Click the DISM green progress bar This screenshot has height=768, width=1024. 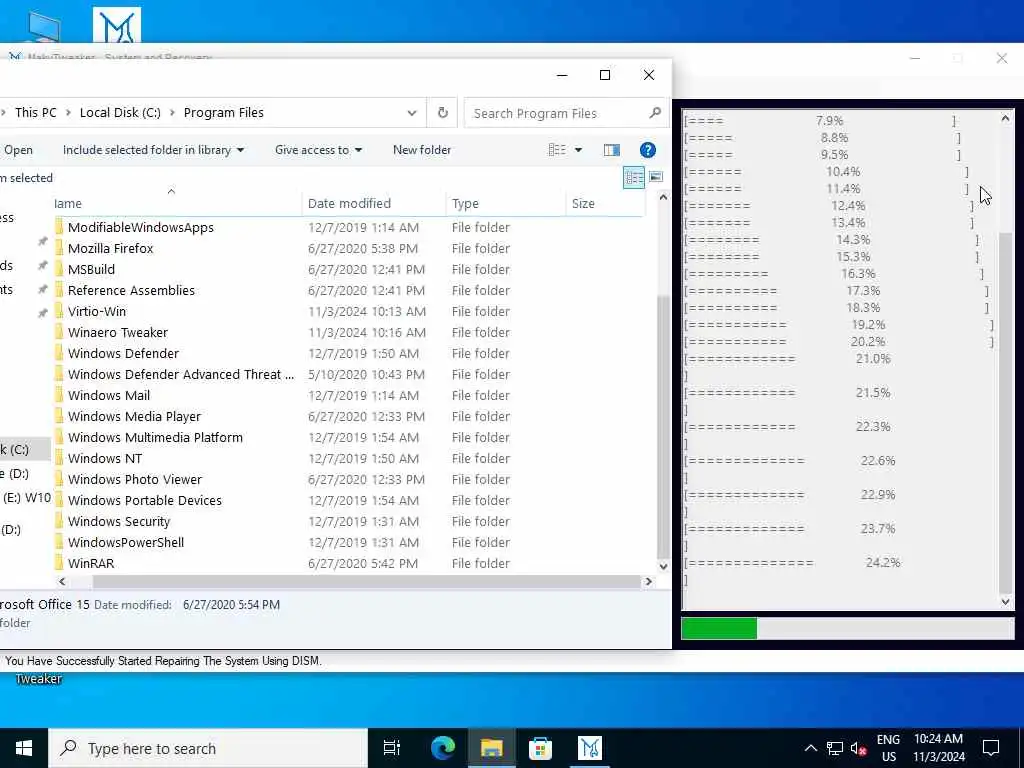719,628
